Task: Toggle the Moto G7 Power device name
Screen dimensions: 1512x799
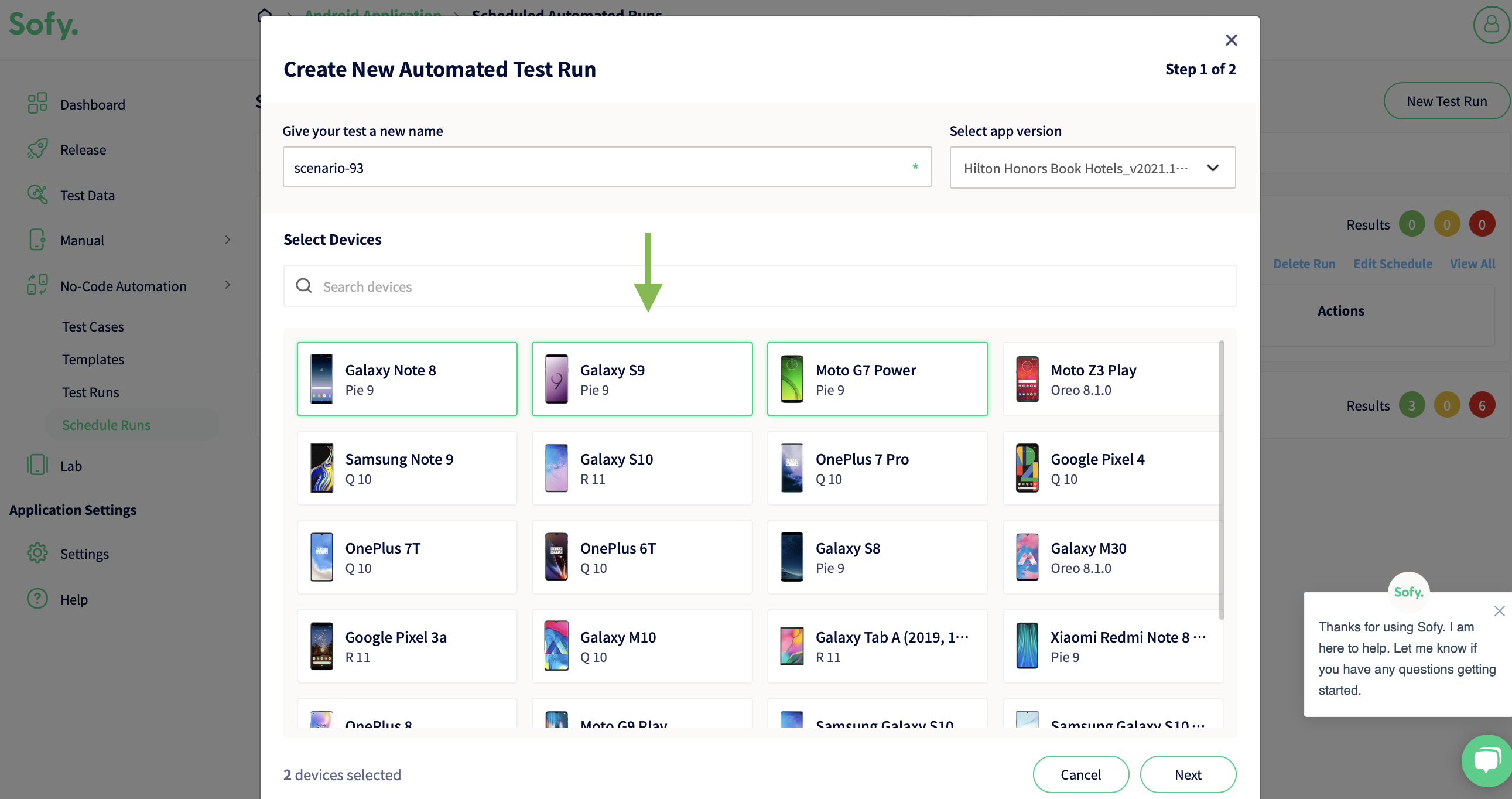Action: [x=865, y=370]
